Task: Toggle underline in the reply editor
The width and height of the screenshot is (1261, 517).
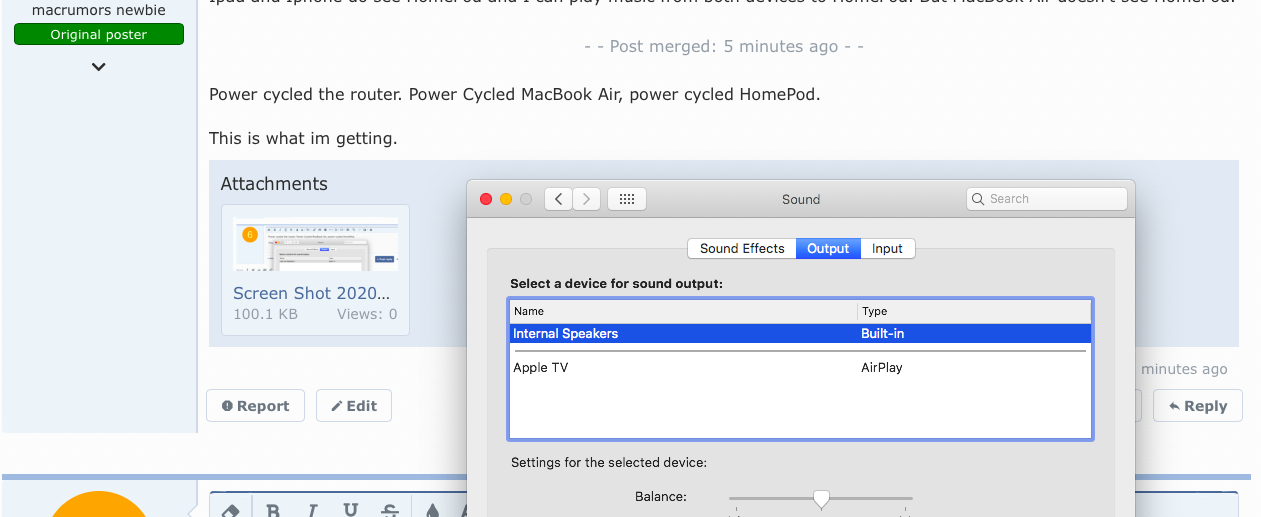Action: pos(350,511)
